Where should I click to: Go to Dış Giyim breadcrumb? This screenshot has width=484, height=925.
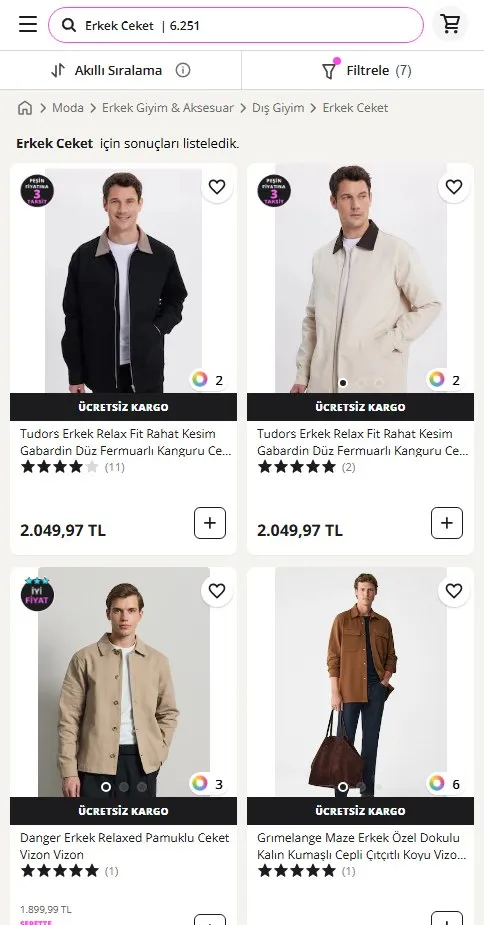(x=278, y=108)
